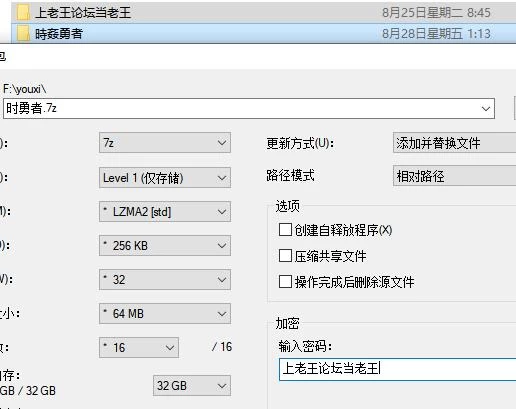This screenshot has width=516, height=409.
Task: Enable 创建自释放程序 checkbox
Action: pyautogui.click(x=285, y=230)
